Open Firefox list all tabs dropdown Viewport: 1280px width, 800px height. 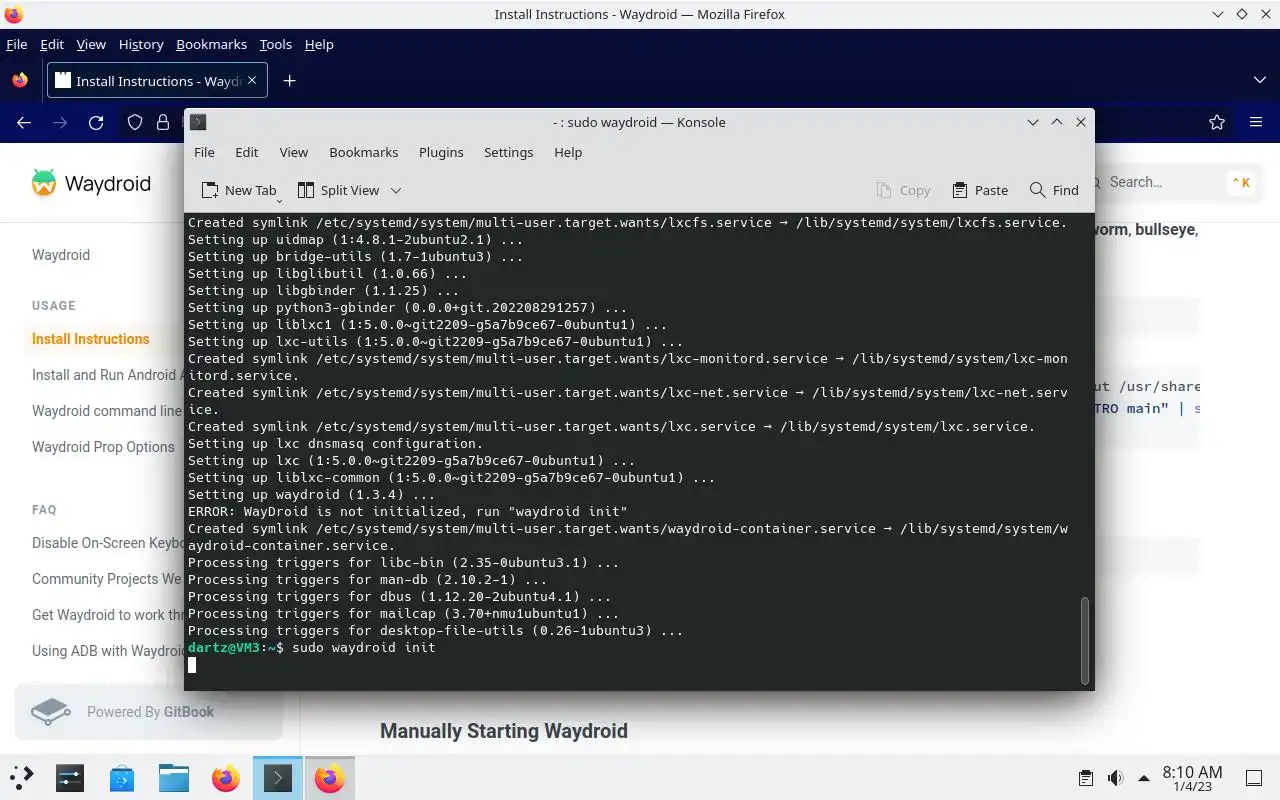(x=1259, y=80)
